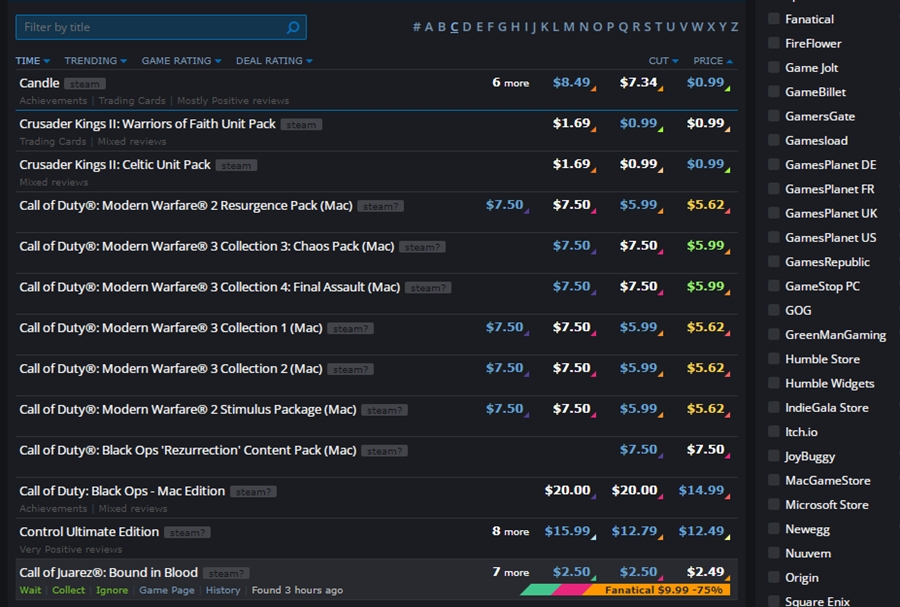Open the GAME RATING sort dropdown
Viewport: 900px width, 607px height.
pyautogui.click(x=181, y=61)
